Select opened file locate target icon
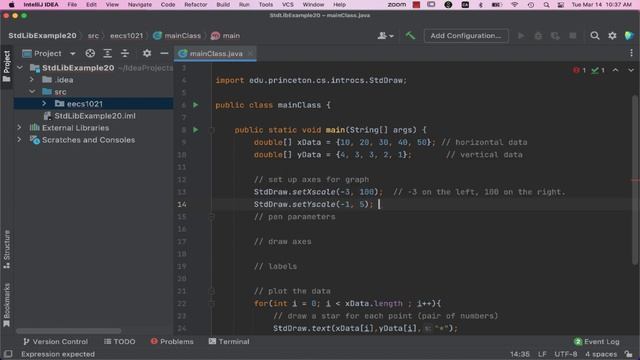Image resolution: width=640 pixels, height=360 pixels. (x=90, y=53)
